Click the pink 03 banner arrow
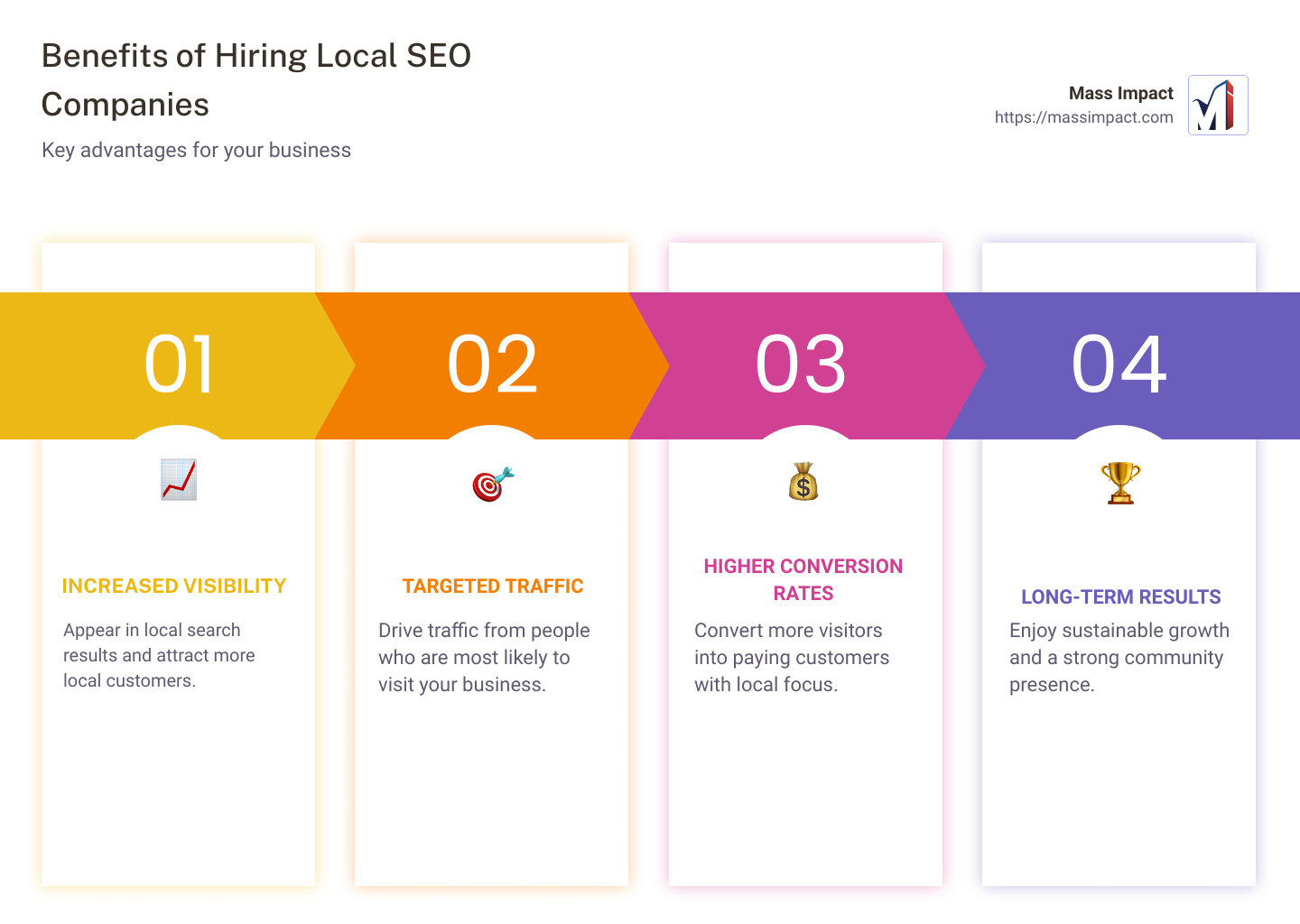This screenshot has width=1300, height=924. 803,365
